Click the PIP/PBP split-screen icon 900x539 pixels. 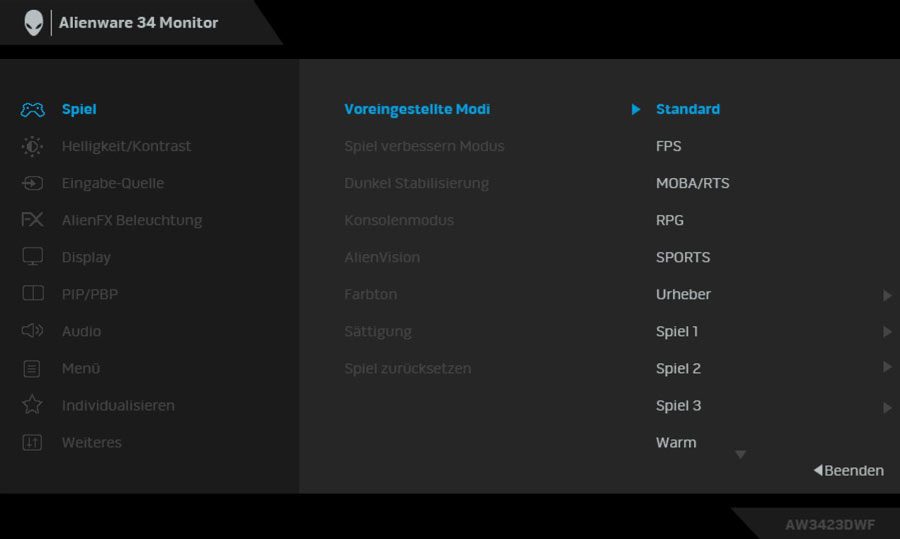click(x=33, y=293)
